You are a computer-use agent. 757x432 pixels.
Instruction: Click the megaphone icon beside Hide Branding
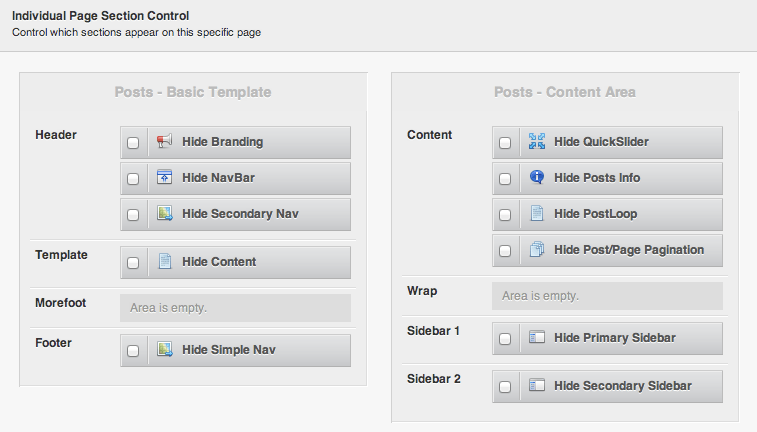[x=165, y=142]
